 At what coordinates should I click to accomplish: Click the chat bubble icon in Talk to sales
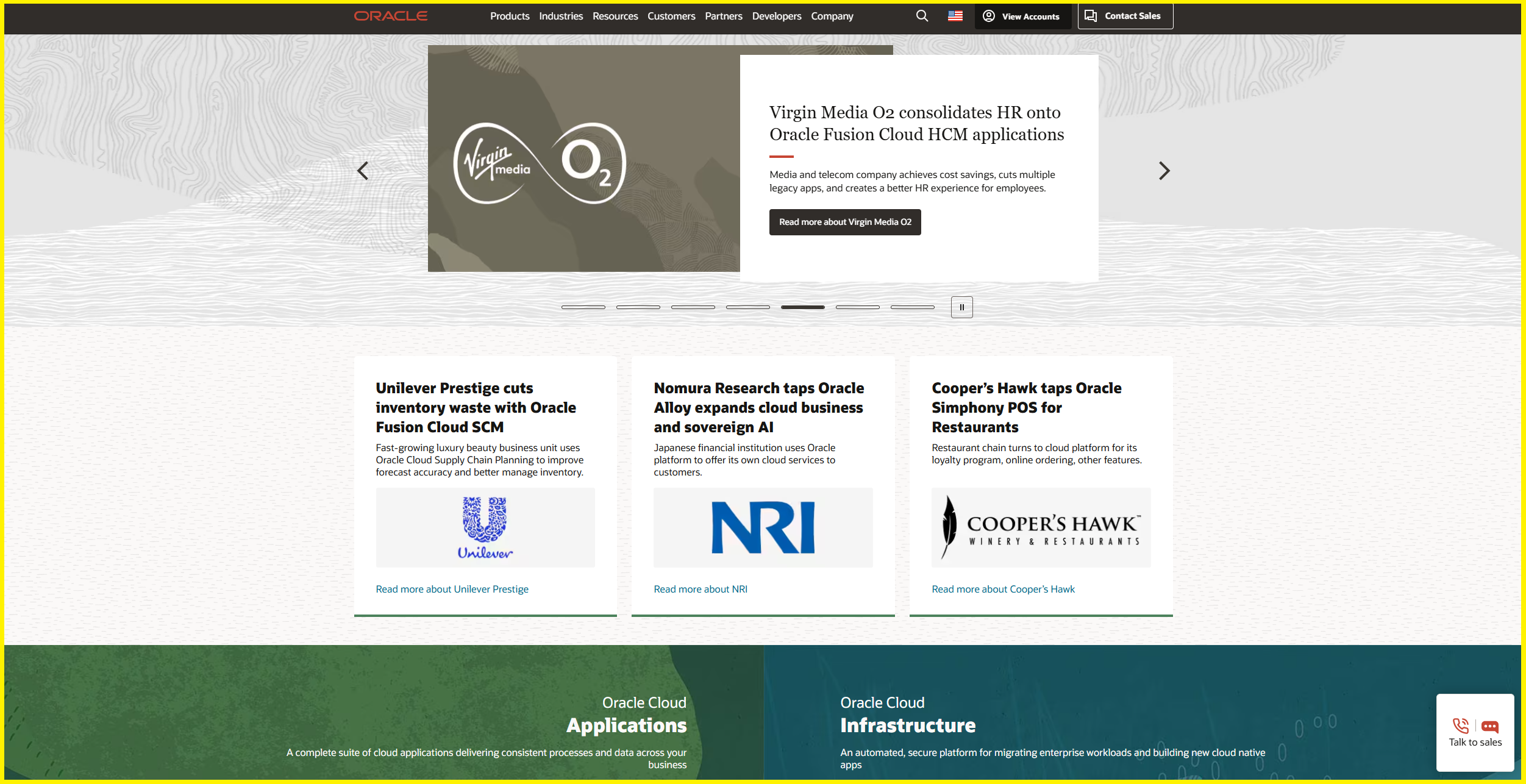click(x=1489, y=726)
